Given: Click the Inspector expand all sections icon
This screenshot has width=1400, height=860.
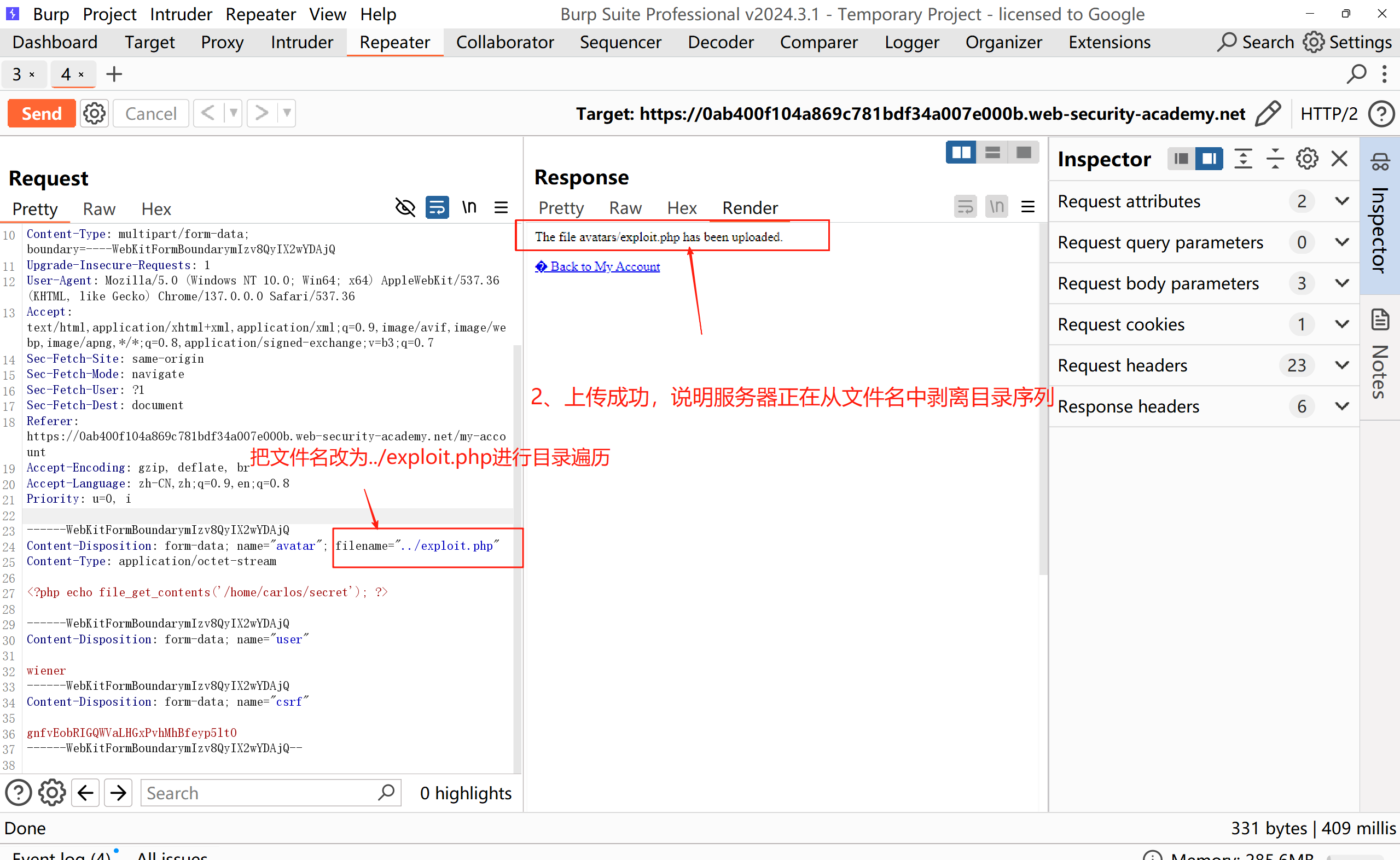Looking at the screenshot, I should click(x=1243, y=159).
